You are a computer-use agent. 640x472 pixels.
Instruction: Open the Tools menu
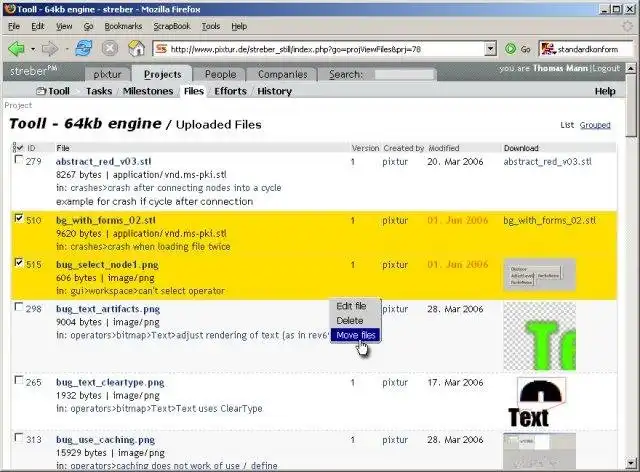[211, 26]
